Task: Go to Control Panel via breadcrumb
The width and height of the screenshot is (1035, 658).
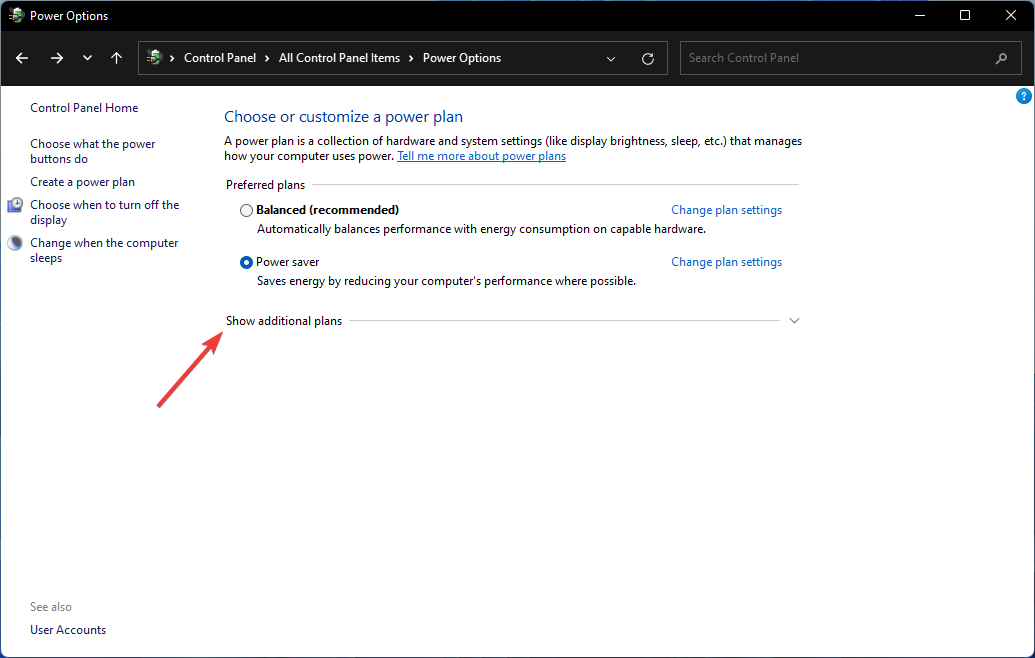Action: [221, 57]
